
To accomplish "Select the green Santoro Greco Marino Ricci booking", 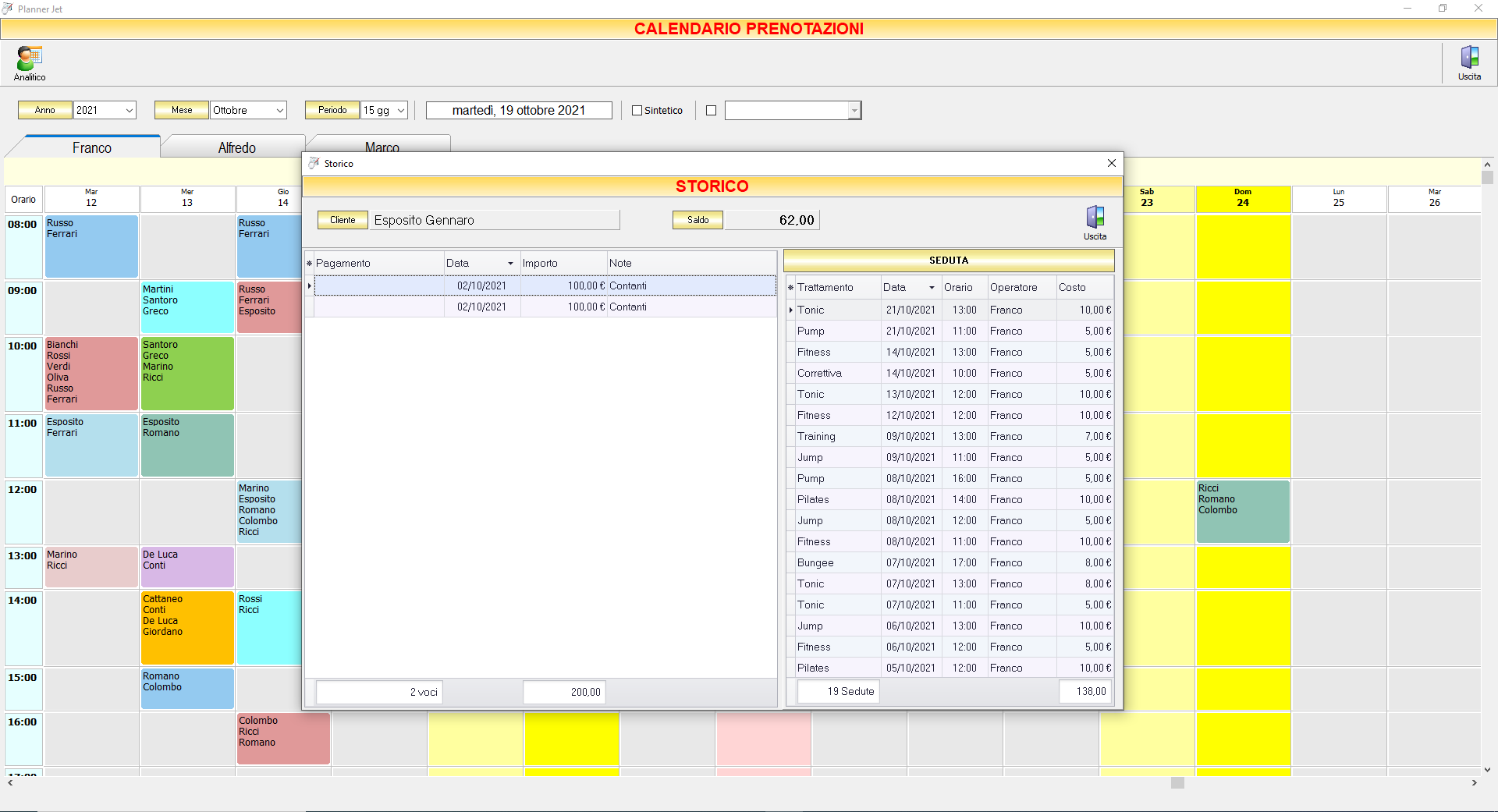I will (187, 374).
